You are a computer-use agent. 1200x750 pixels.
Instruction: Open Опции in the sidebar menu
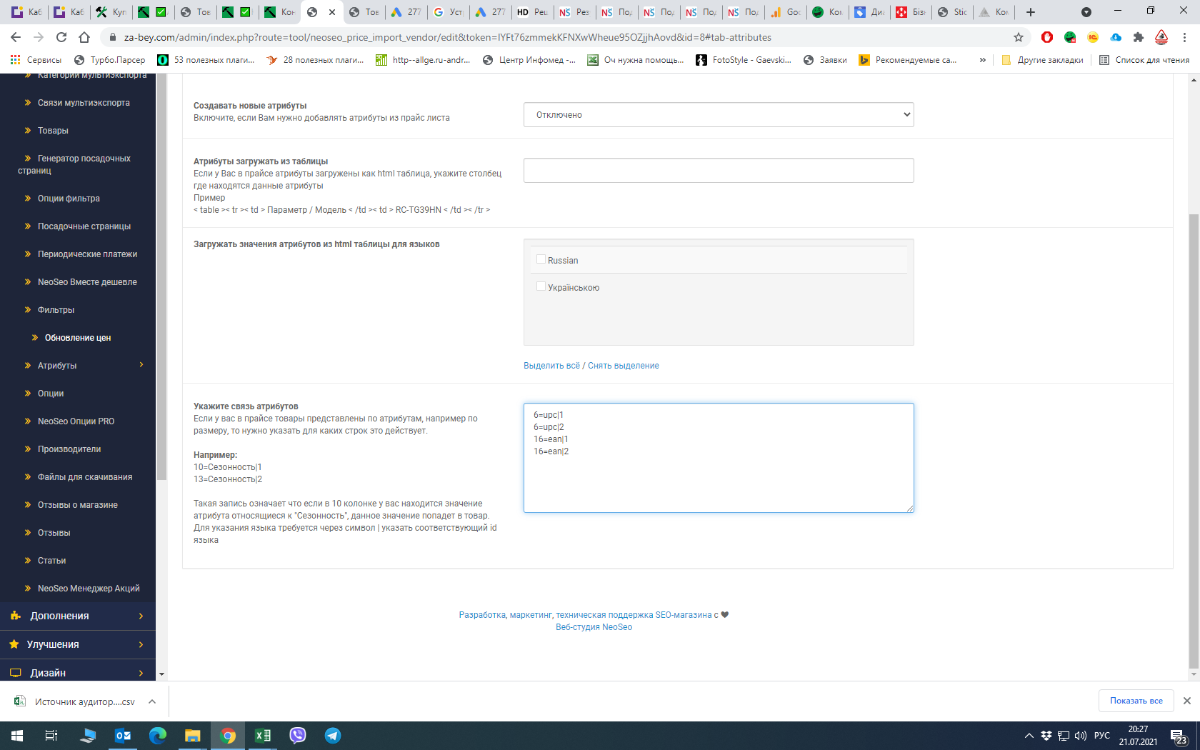pyautogui.click(x=51, y=393)
